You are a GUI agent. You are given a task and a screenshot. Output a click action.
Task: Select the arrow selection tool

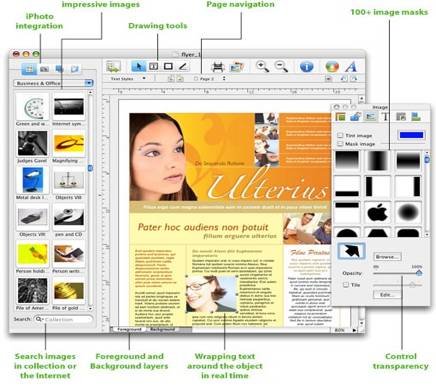click(x=138, y=66)
